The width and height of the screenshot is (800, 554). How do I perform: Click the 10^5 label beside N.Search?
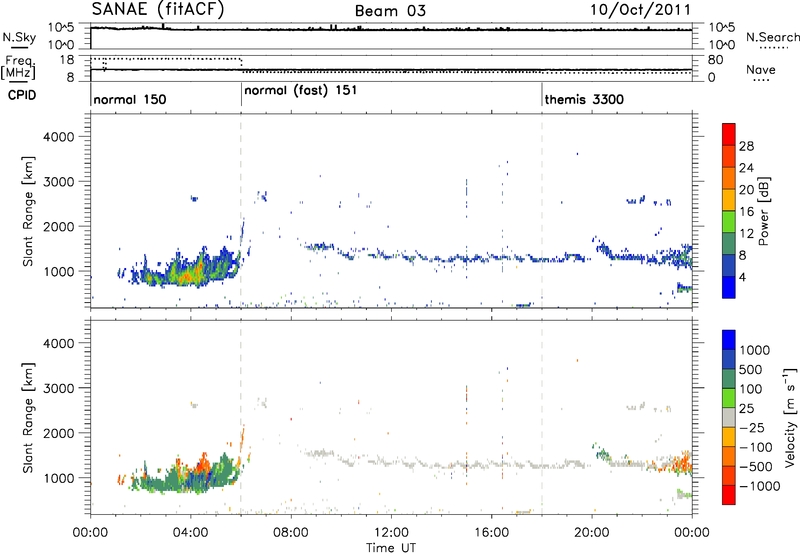[721, 27]
